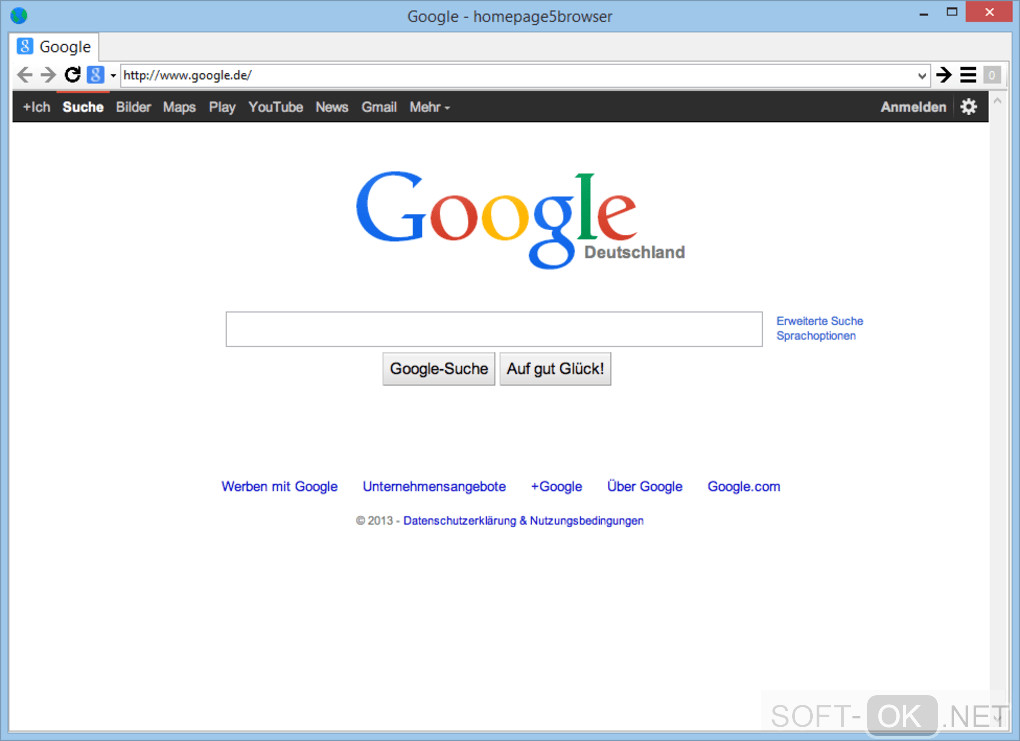1020x741 pixels.
Task: Open the Werben mit Google link
Action: point(280,487)
